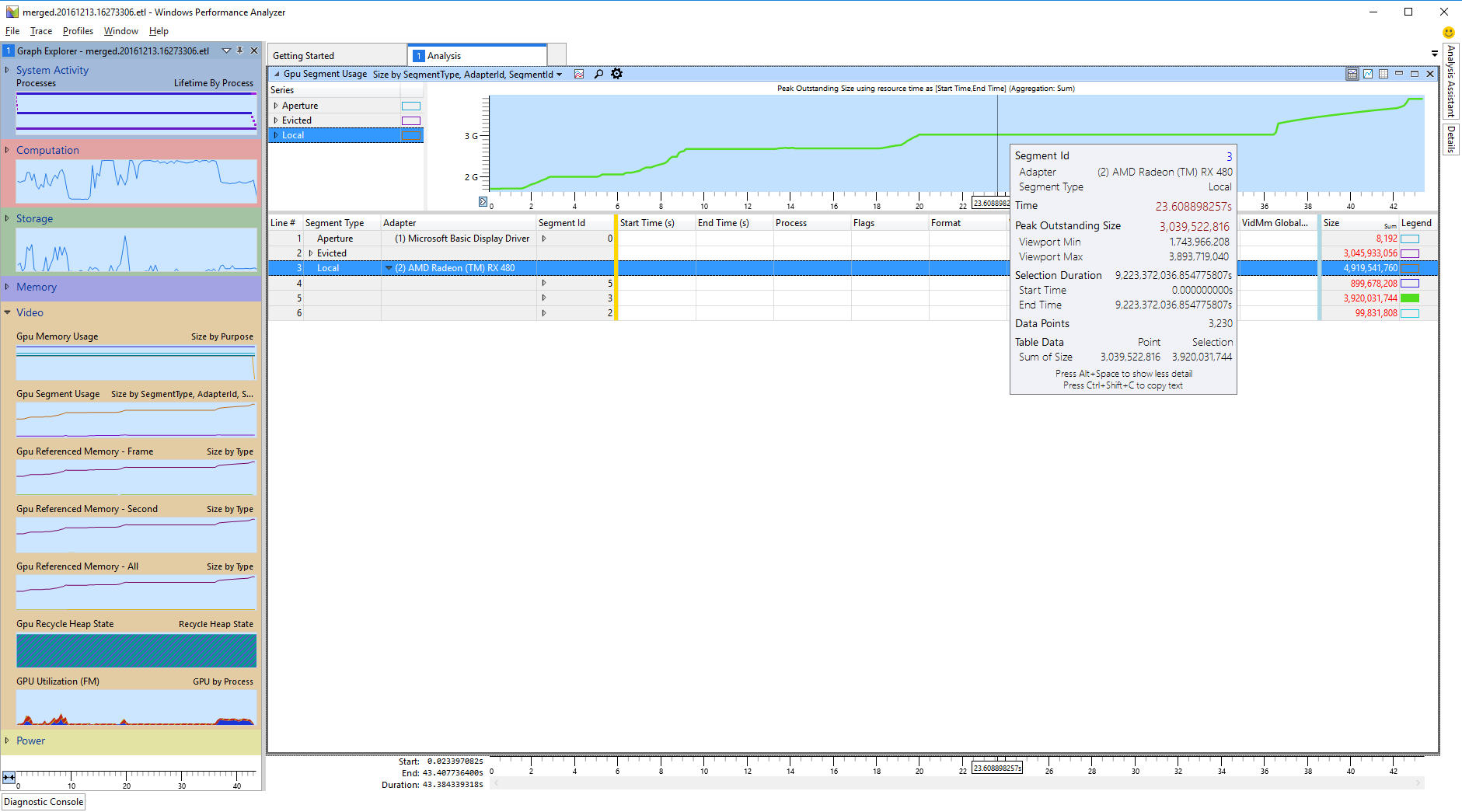The image size is (1462, 812).
Task: Switch to graph and table display mode
Action: pos(1352,74)
